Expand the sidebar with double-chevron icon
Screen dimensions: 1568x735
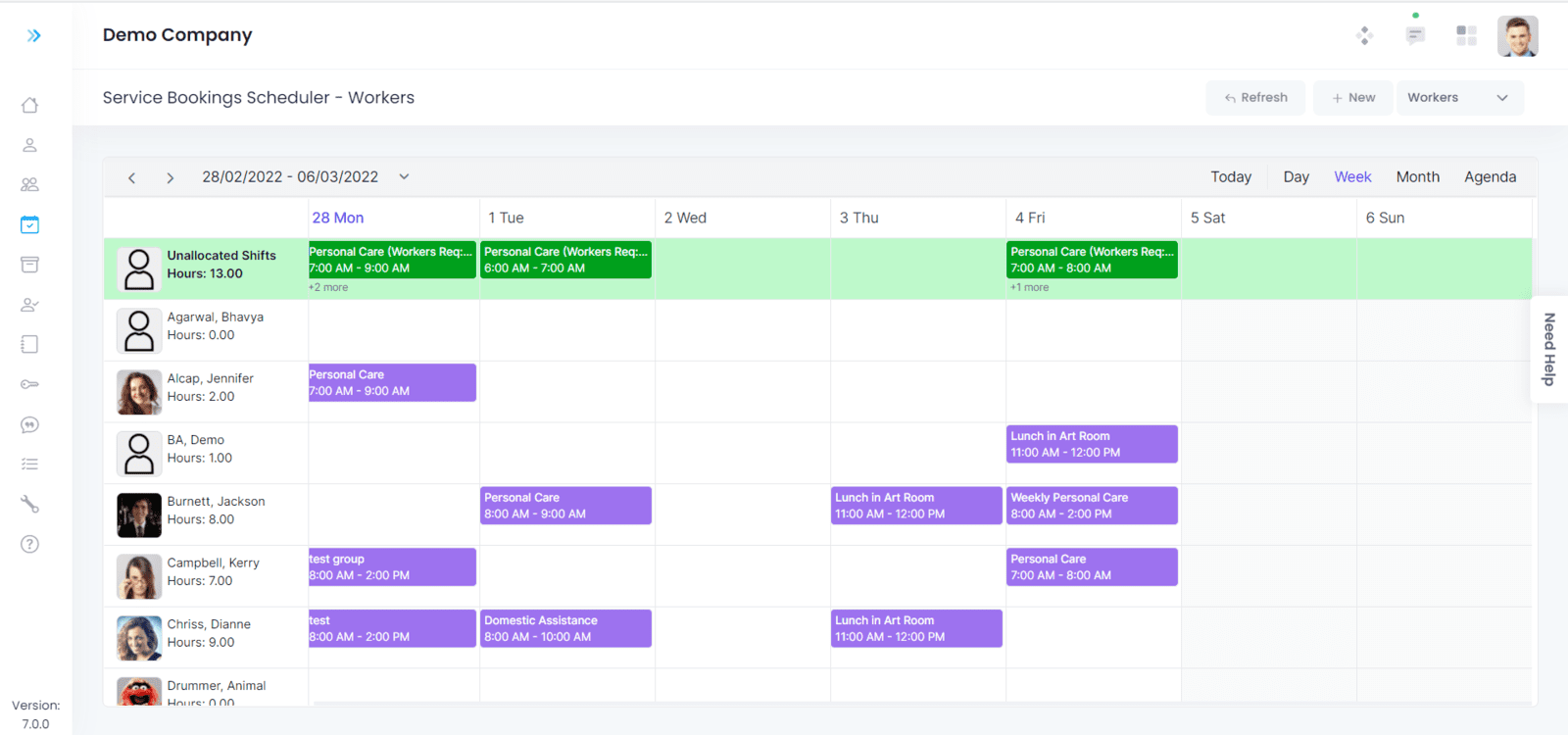tap(34, 36)
